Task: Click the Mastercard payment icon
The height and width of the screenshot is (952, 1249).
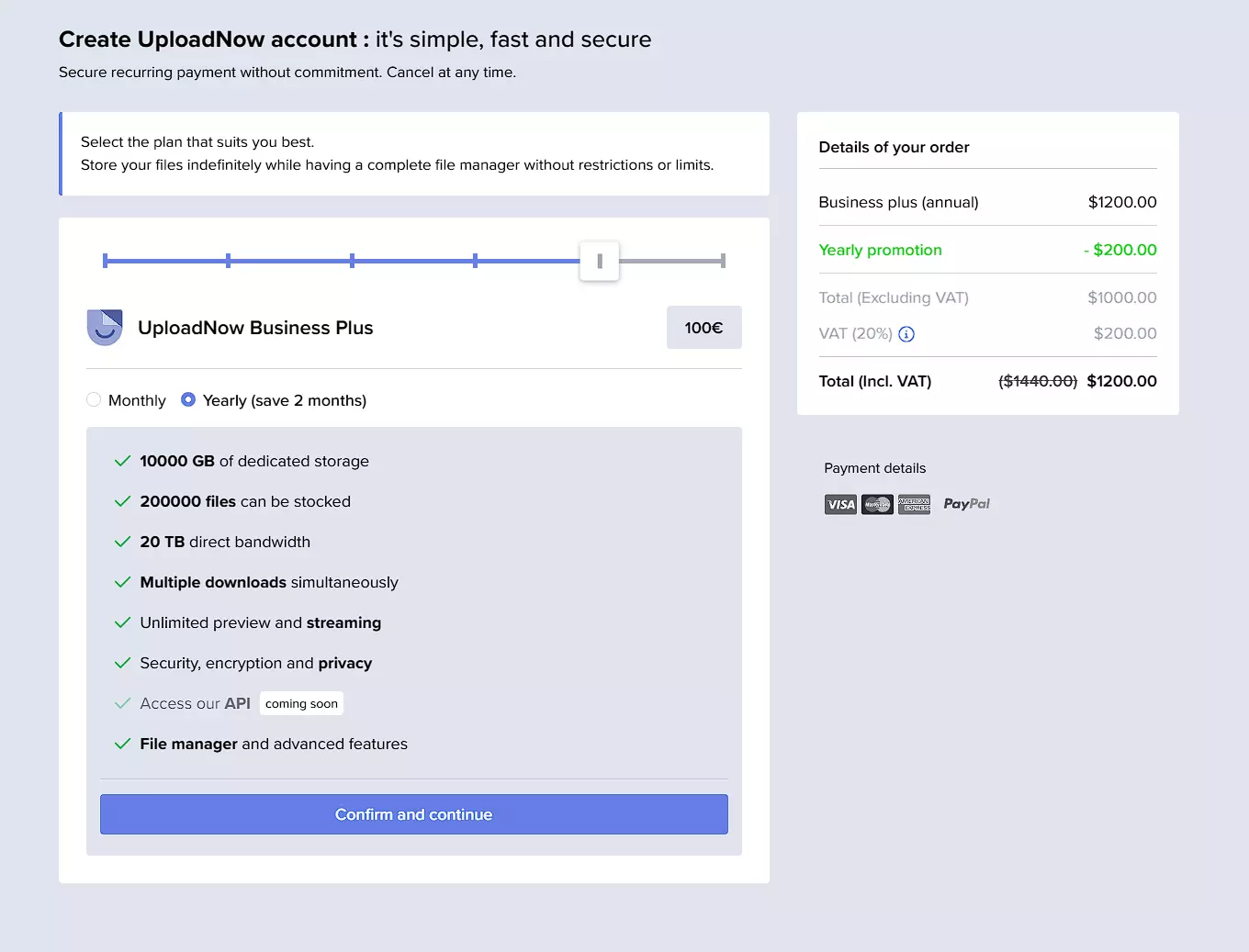Action: pos(877,504)
